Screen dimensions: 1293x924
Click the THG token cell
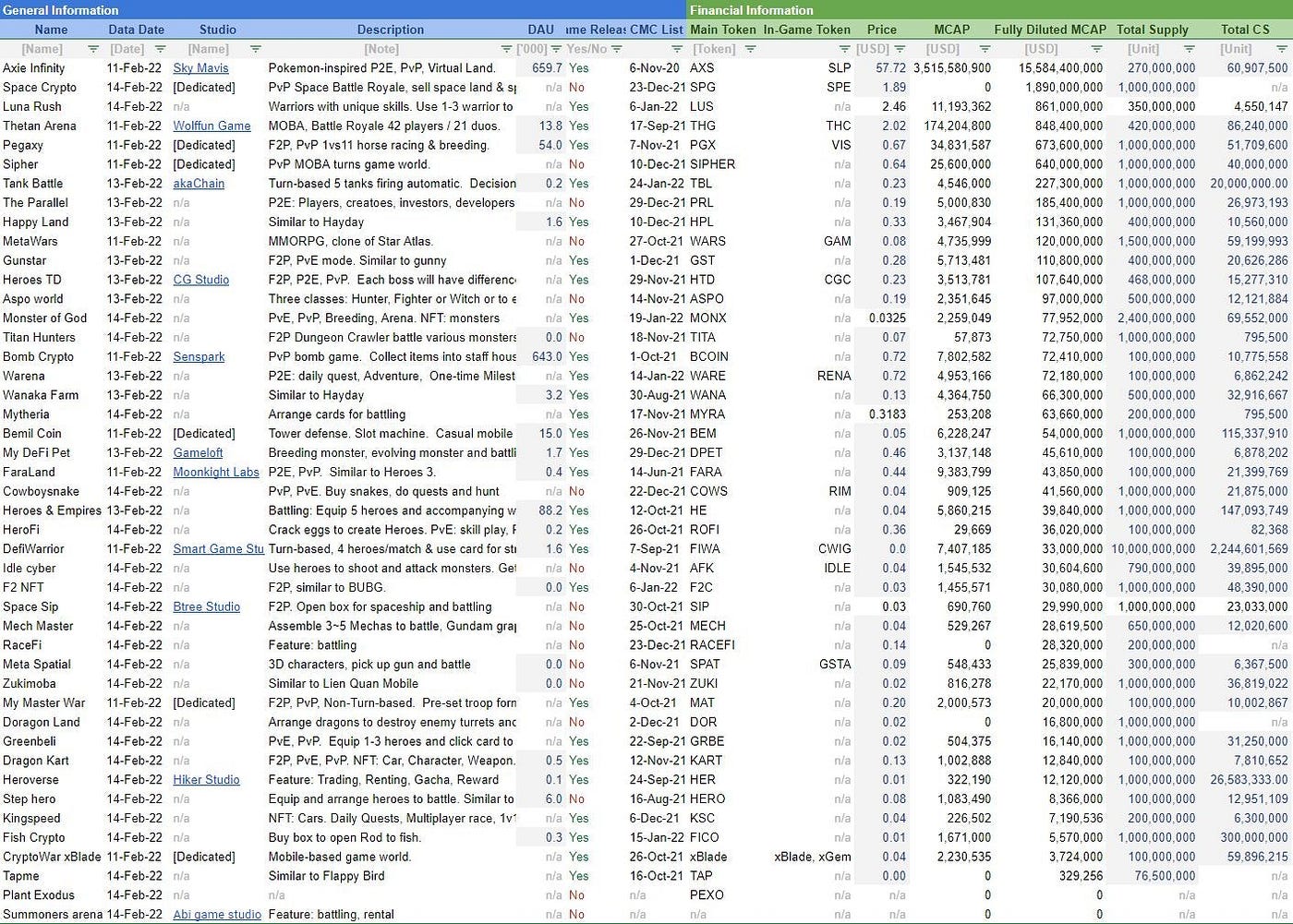coord(703,126)
